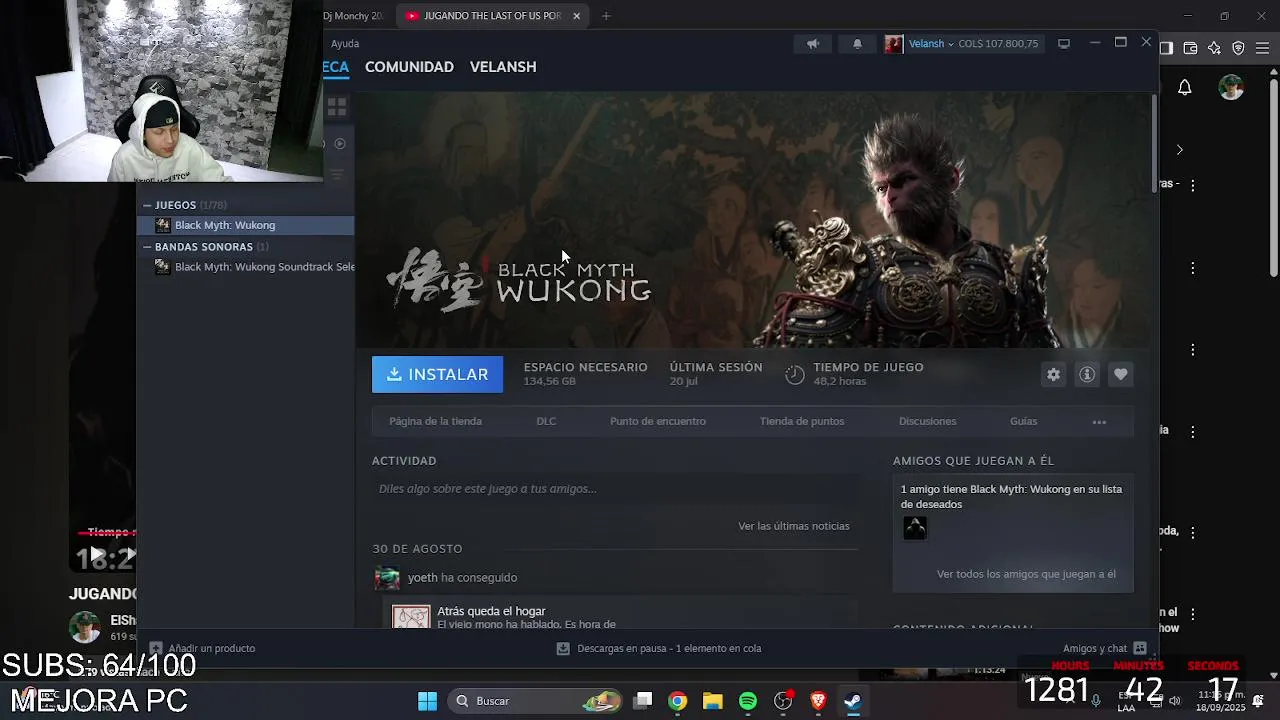Open Página de la tienda tab
This screenshot has width=1280, height=720.
pos(435,421)
